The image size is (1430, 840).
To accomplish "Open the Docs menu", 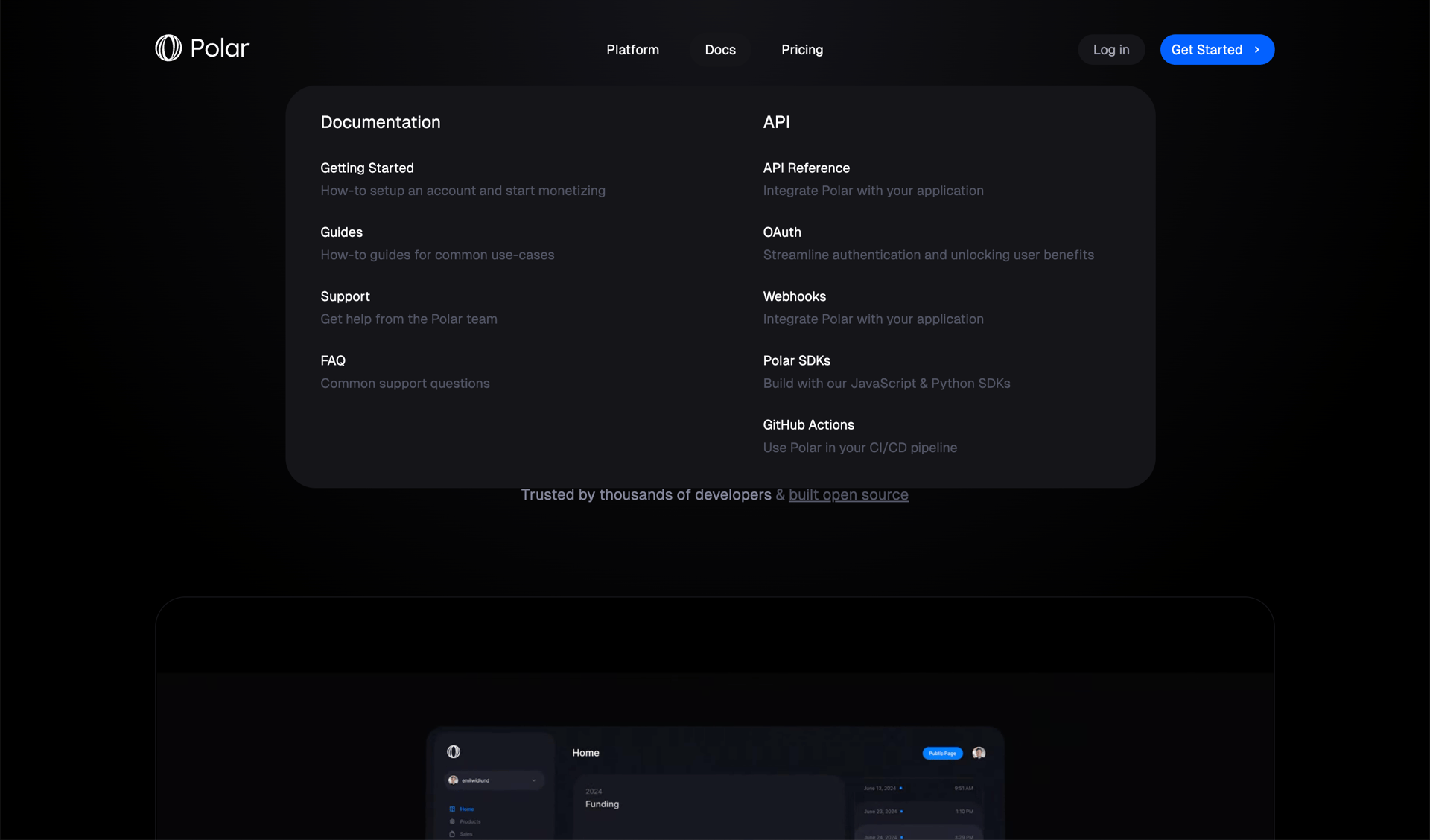I will coord(720,49).
